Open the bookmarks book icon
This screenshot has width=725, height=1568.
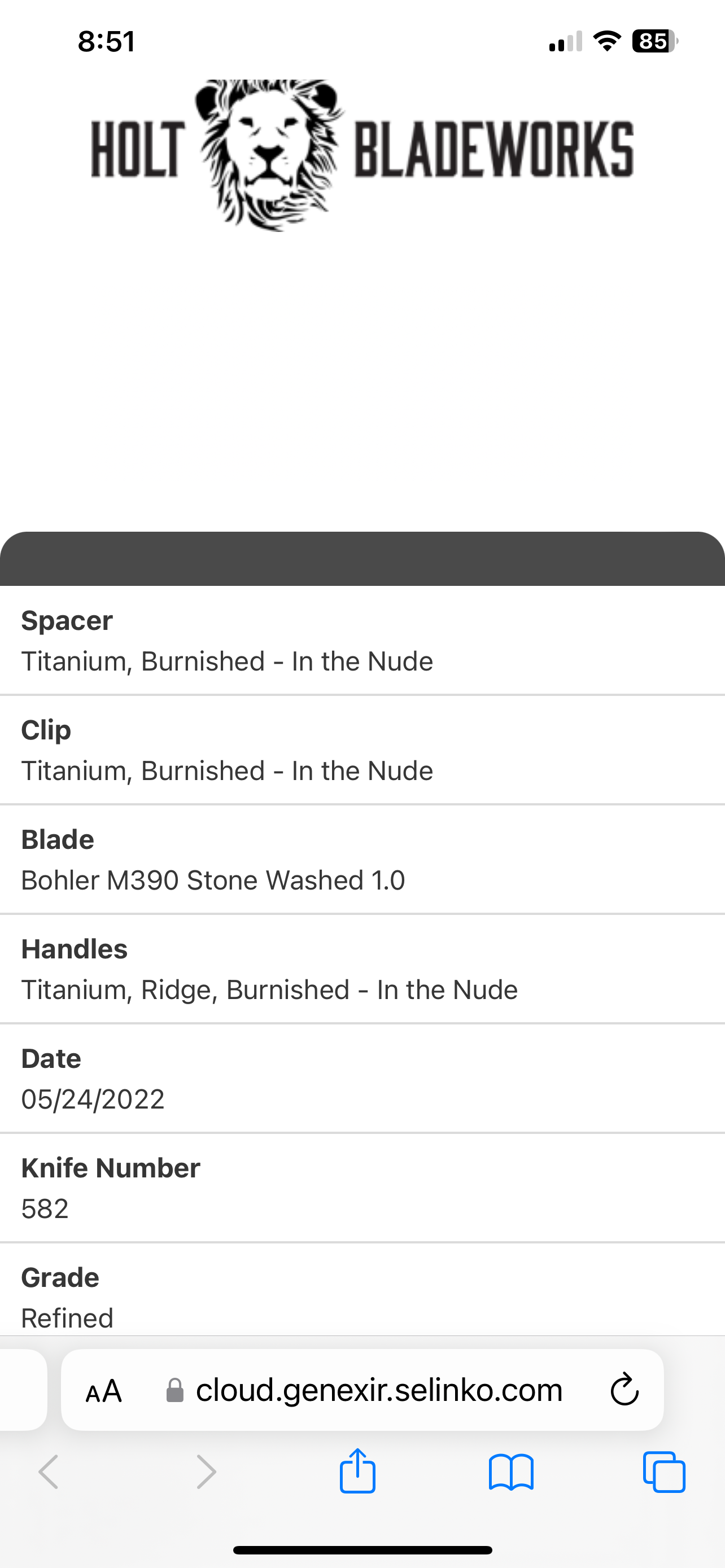tap(511, 1472)
